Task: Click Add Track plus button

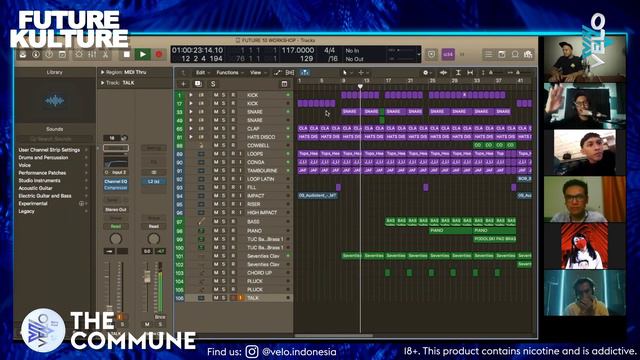Action: (x=184, y=84)
